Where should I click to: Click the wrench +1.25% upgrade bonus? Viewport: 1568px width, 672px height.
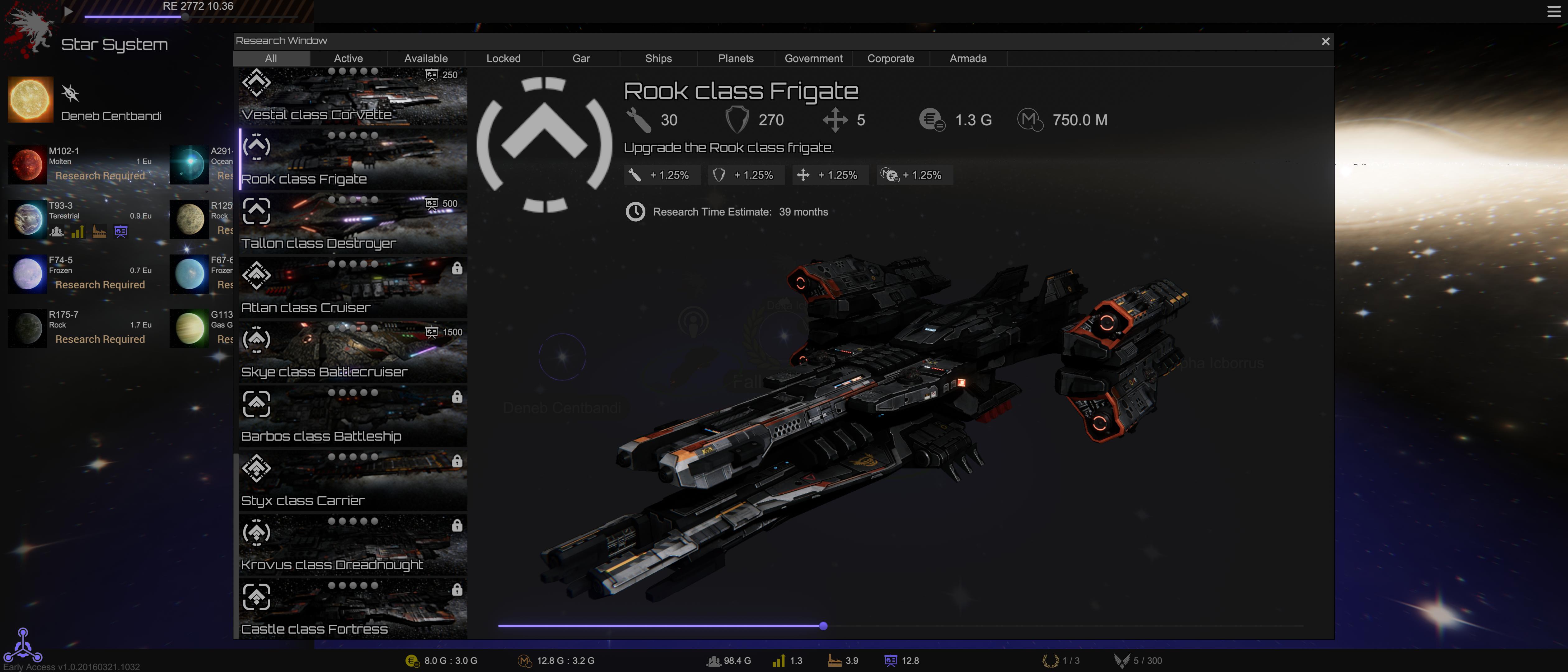coord(662,175)
